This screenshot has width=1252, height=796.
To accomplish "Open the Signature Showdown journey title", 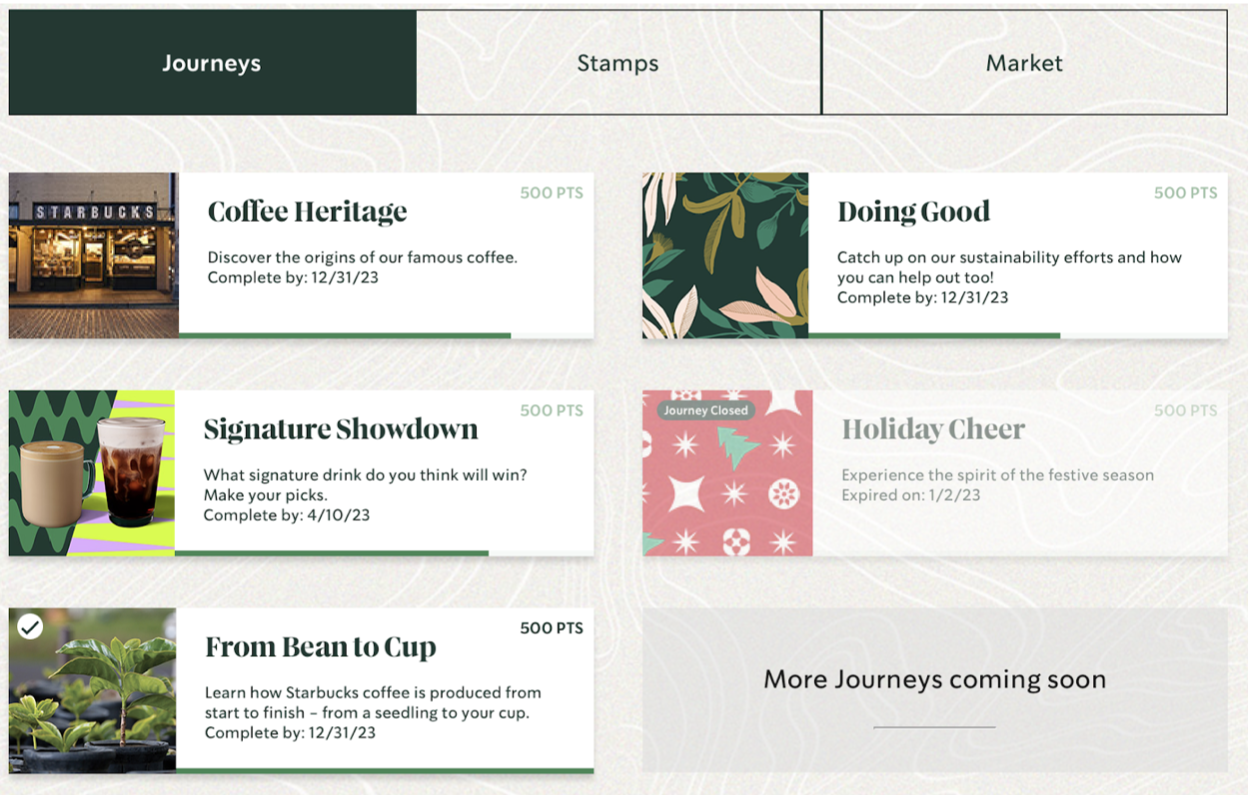I will click(340, 430).
